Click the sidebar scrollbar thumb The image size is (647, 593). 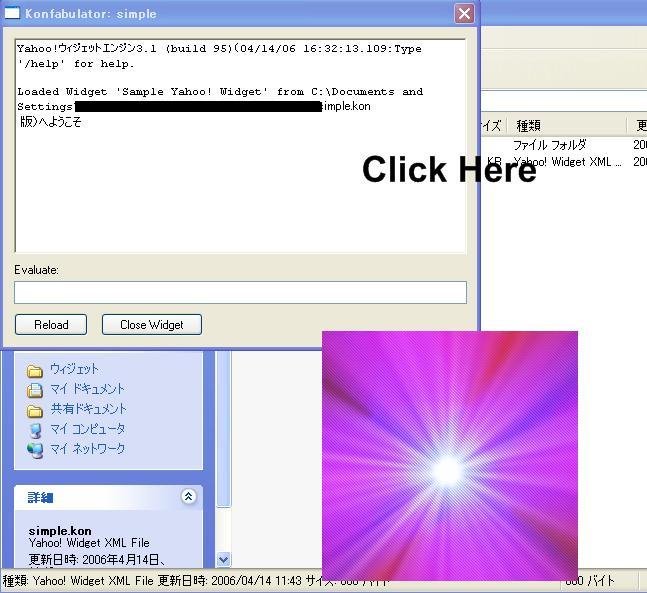(224, 429)
